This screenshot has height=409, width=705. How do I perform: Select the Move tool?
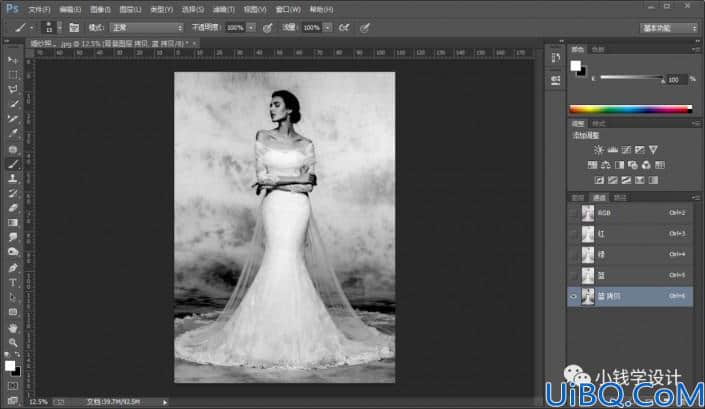pos(13,60)
